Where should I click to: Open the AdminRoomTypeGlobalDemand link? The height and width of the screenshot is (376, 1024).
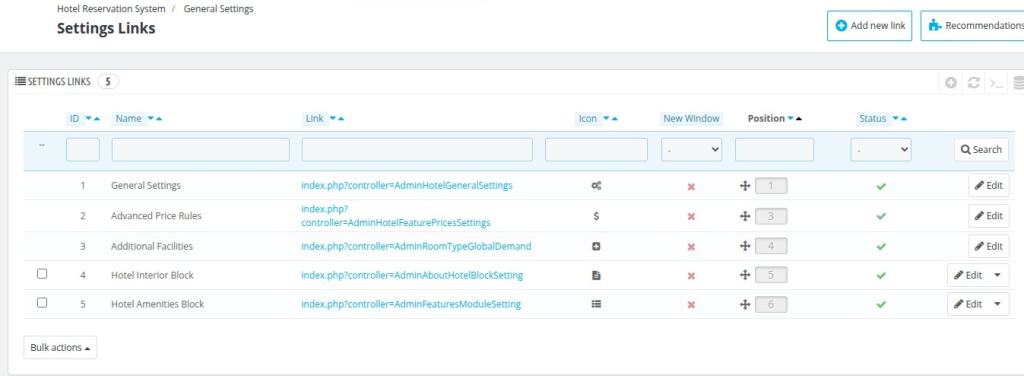(x=416, y=247)
